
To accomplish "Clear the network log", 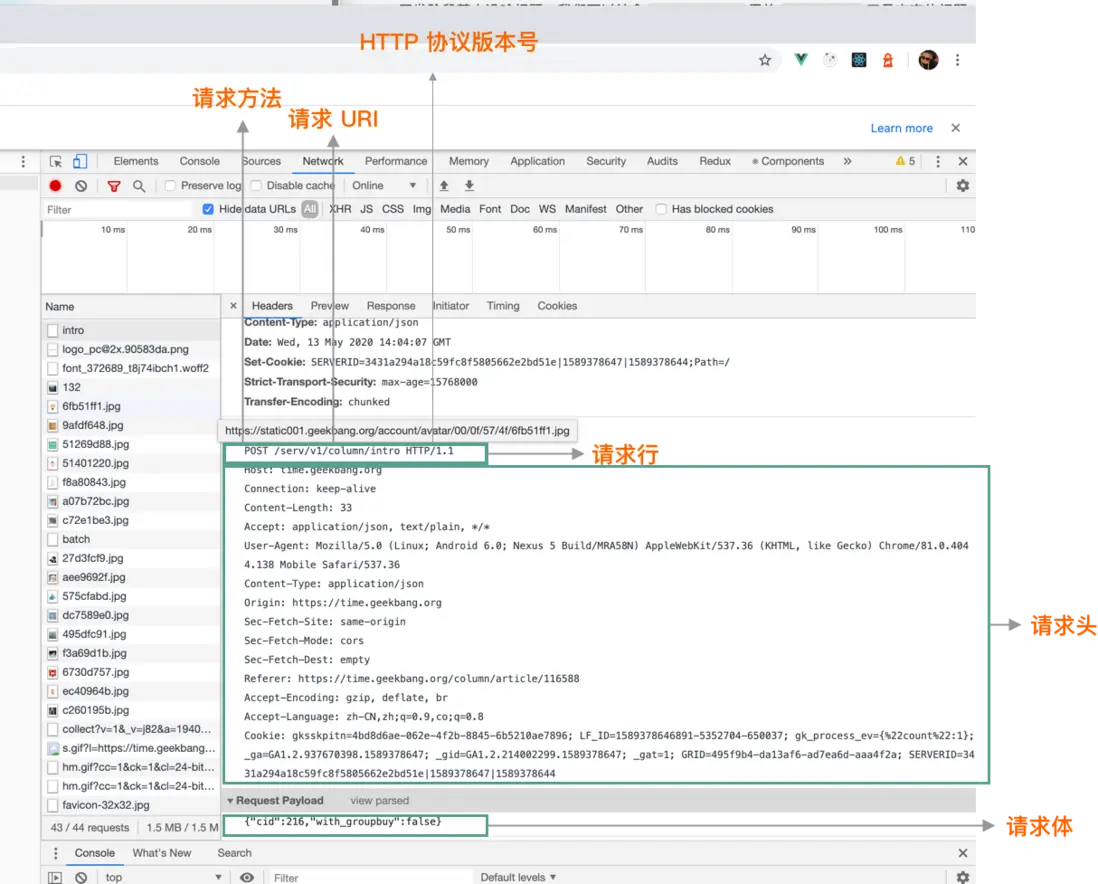I will (81, 186).
